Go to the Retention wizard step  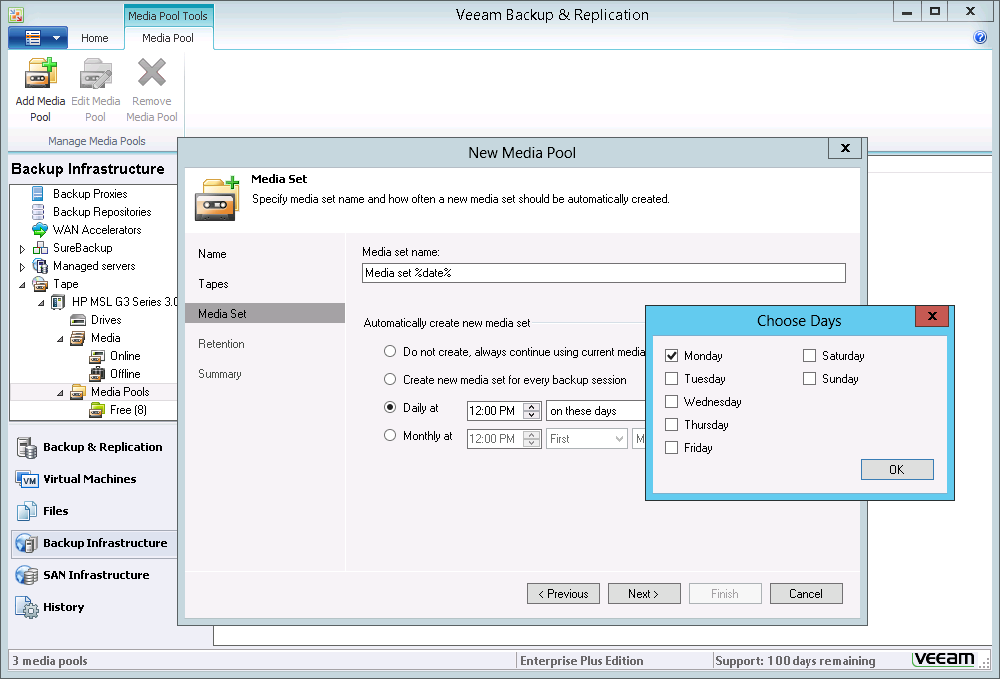click(x=221, y=344)
